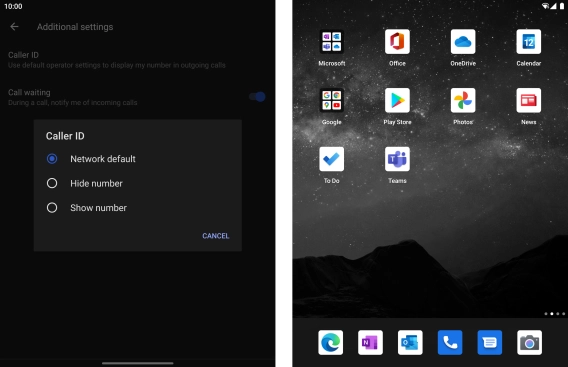Open Google Photos app

(x=463, y=100)
